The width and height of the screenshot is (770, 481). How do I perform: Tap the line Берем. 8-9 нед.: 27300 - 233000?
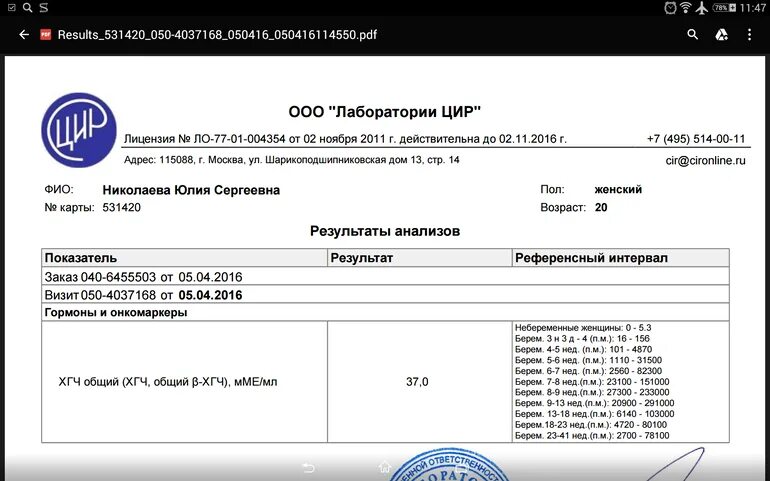(x=592, y=392)
